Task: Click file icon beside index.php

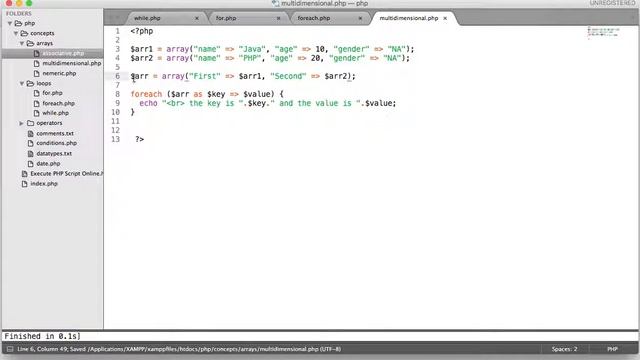Action: 24,184
